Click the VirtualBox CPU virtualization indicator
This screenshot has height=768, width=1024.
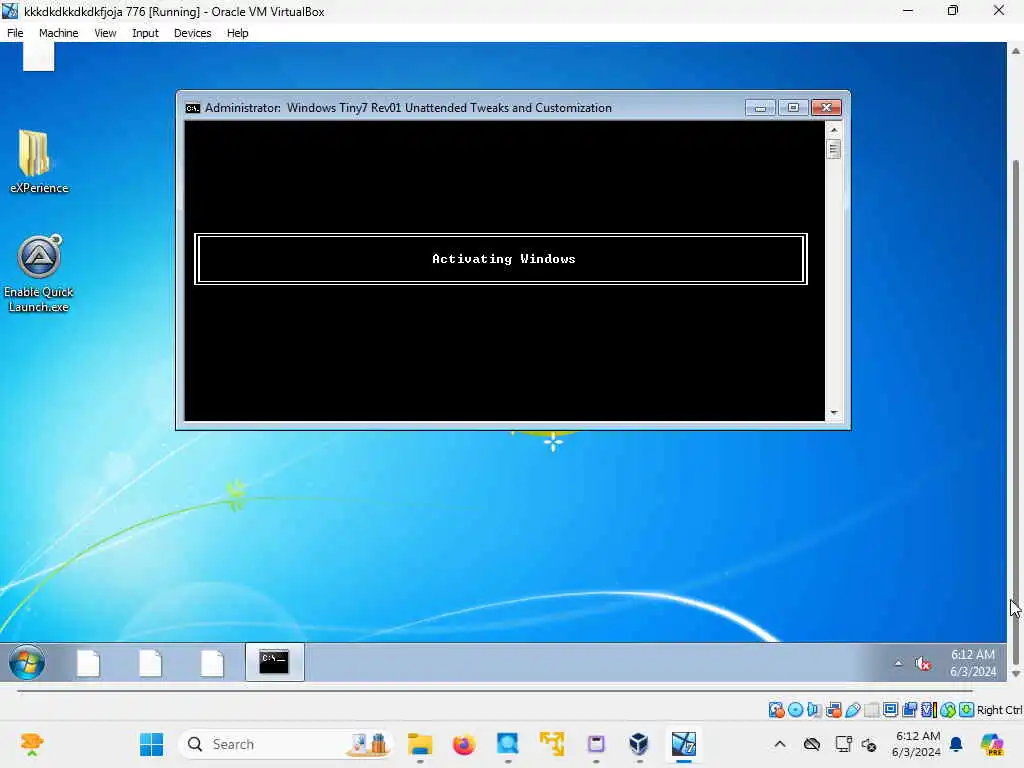click(x=928, y=710)
